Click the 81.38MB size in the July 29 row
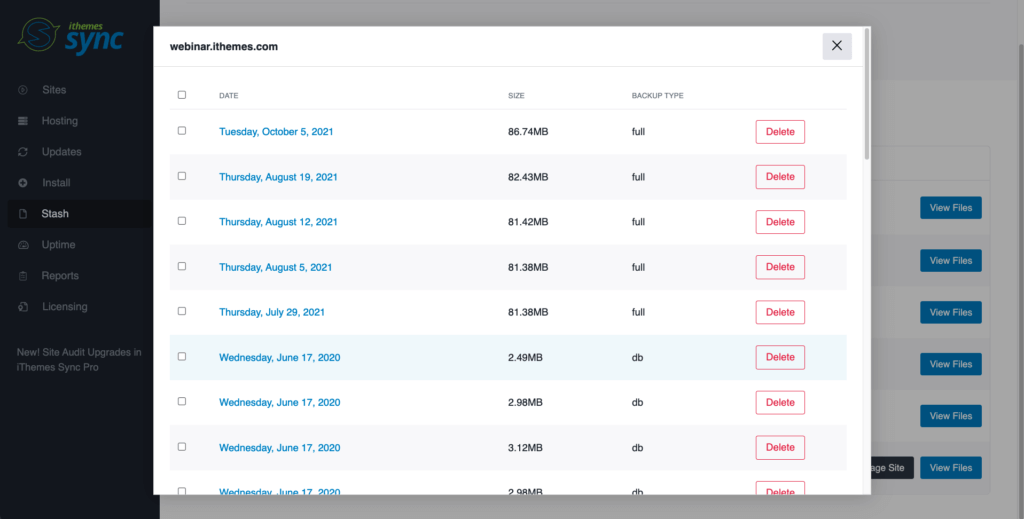 (x=528, y=312)
